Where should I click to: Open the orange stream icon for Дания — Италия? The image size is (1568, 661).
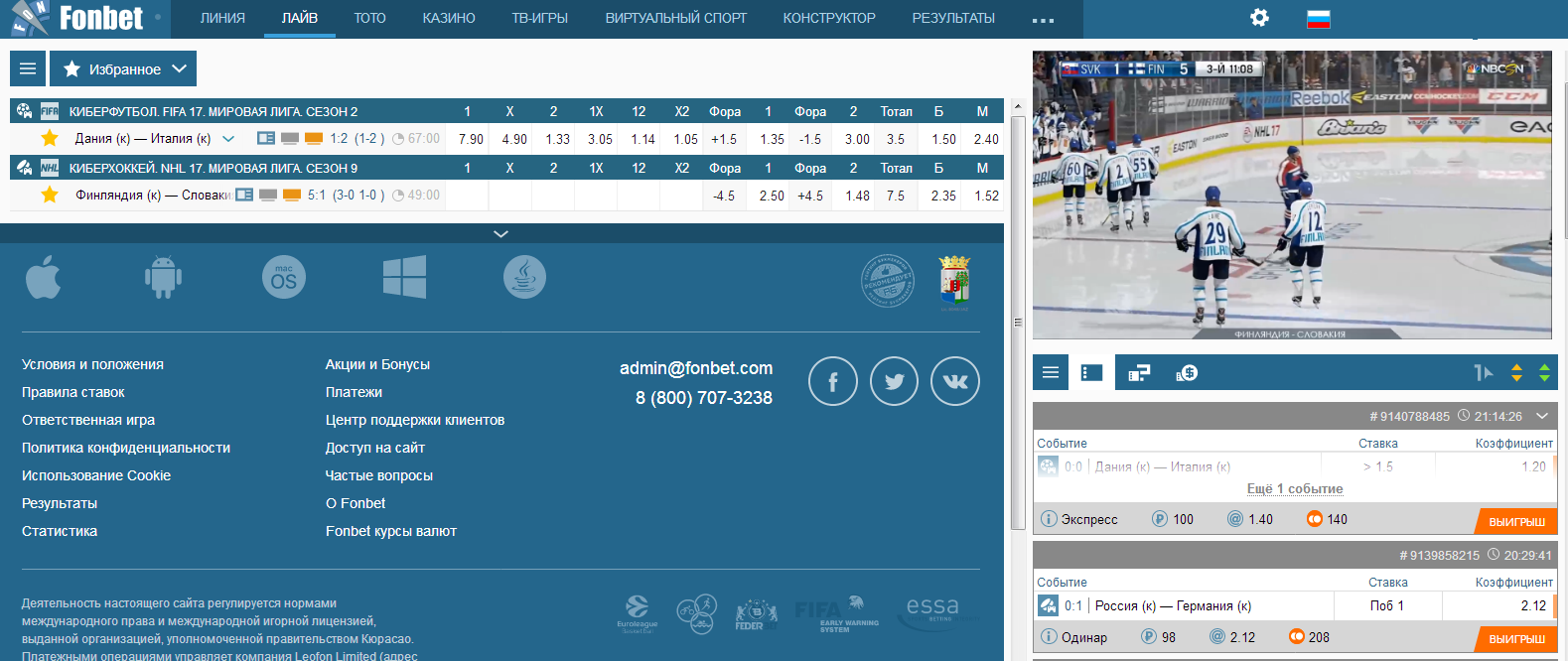pyautogui.click(x=314, y=139)
